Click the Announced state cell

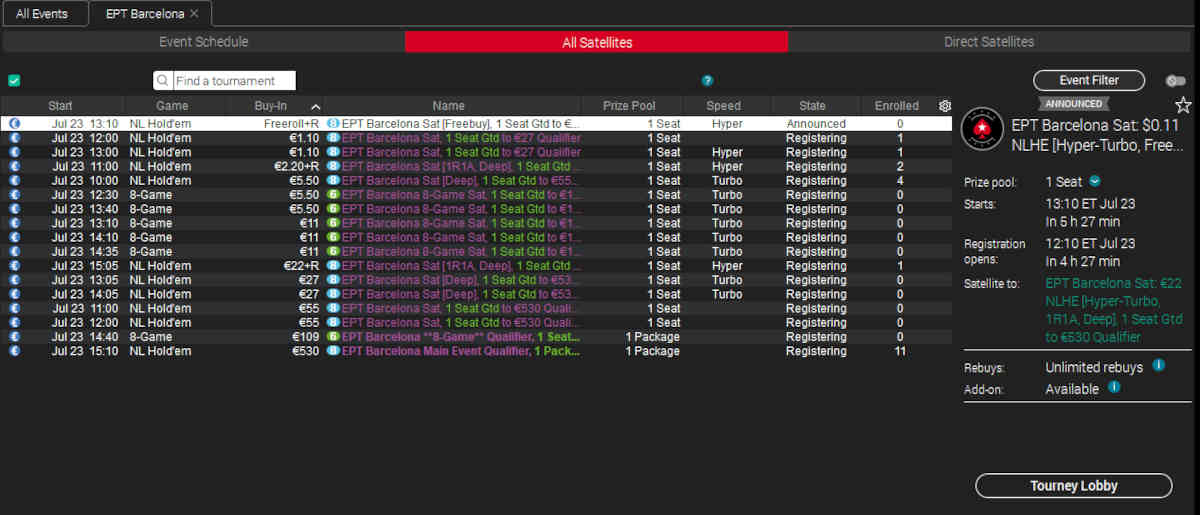pyautogui.click(x=816, y=124)
